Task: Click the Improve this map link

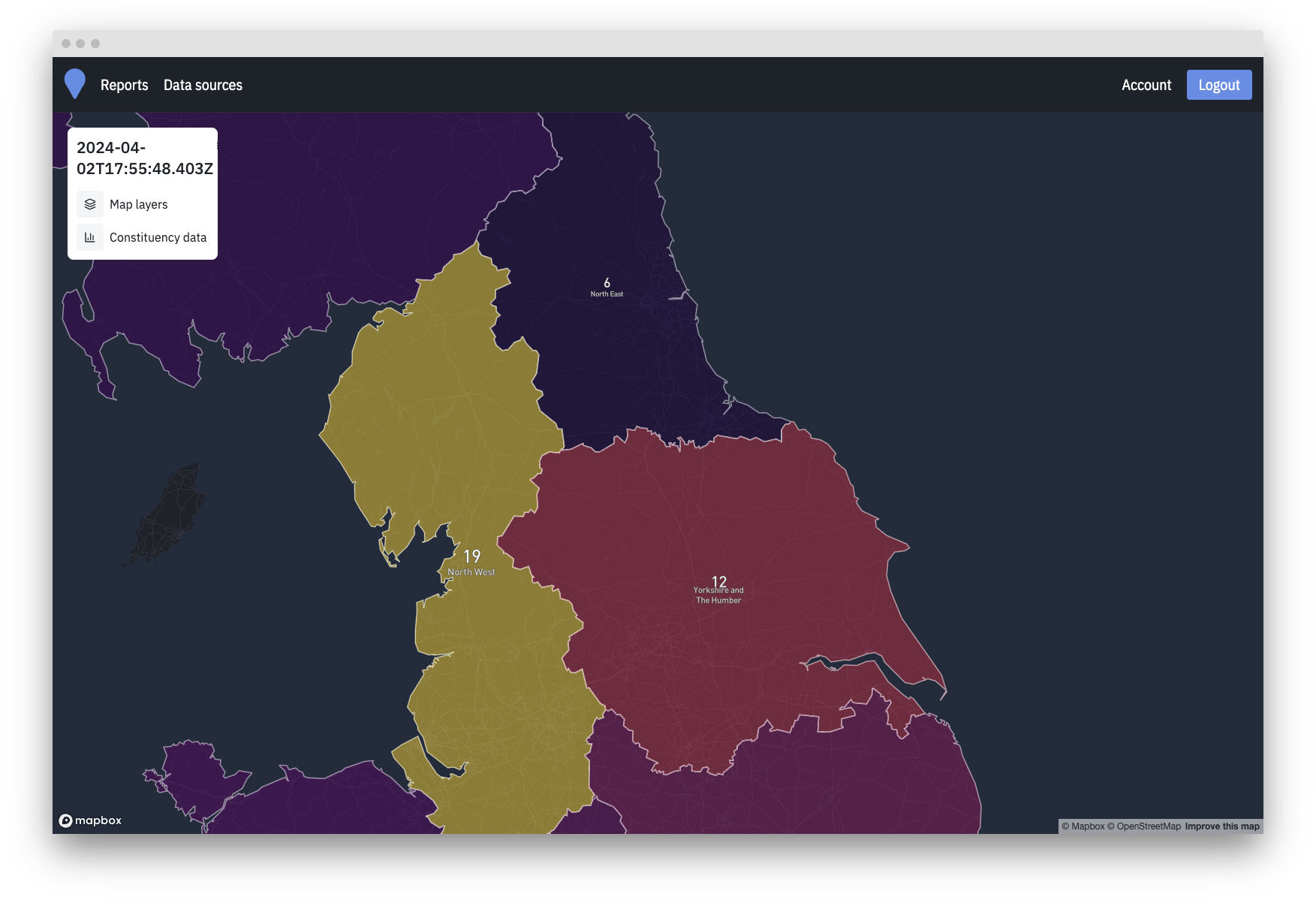Action: 1222,826
